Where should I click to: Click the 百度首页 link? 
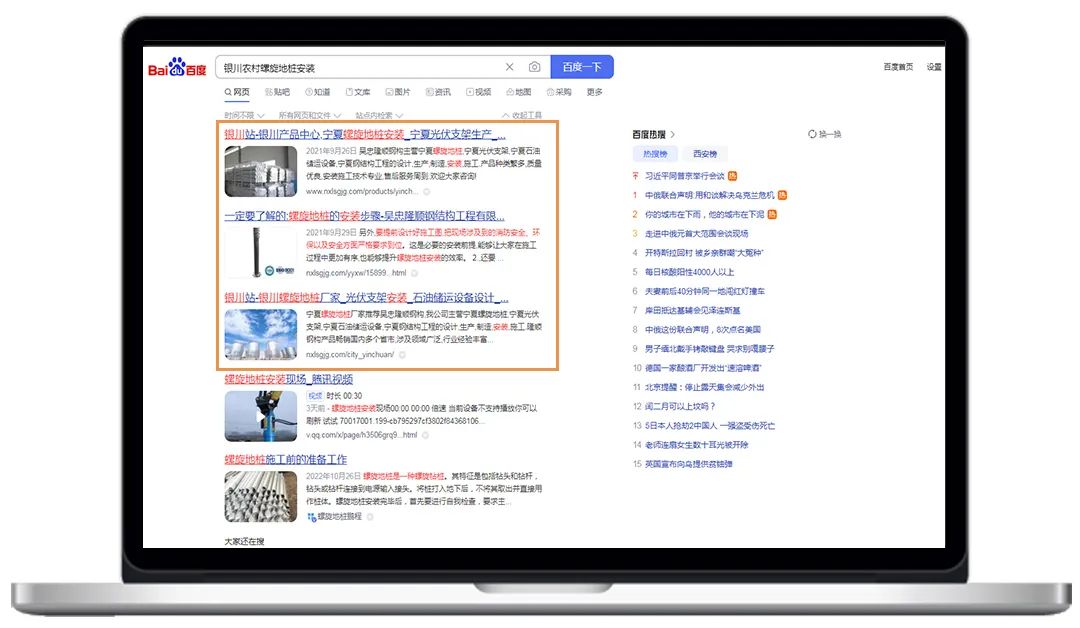click(x=897, y=67)
